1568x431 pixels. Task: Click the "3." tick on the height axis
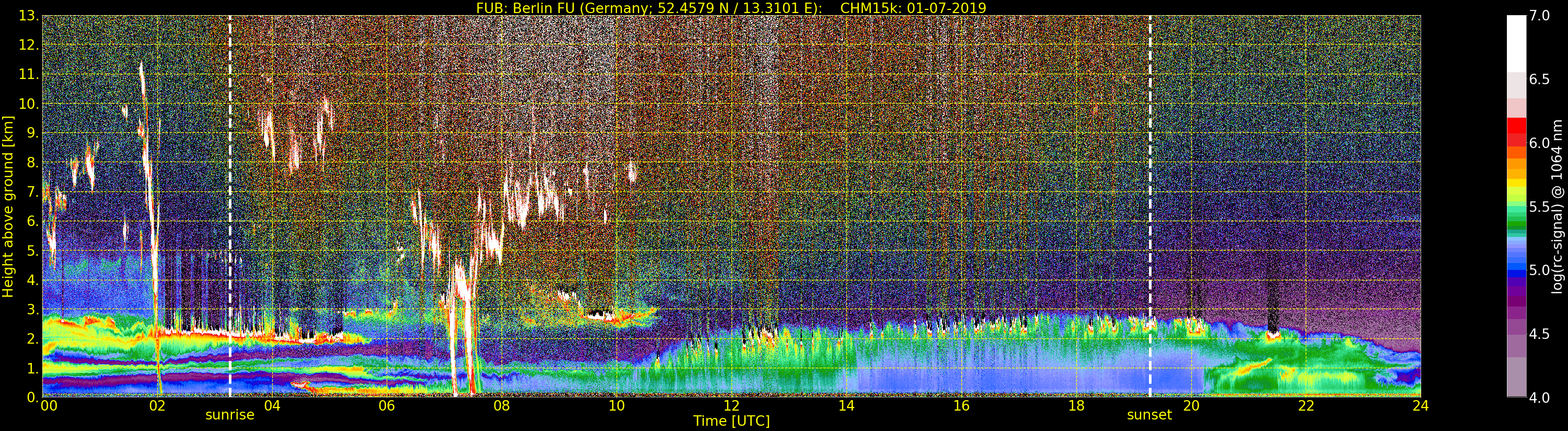coord(33,309)
